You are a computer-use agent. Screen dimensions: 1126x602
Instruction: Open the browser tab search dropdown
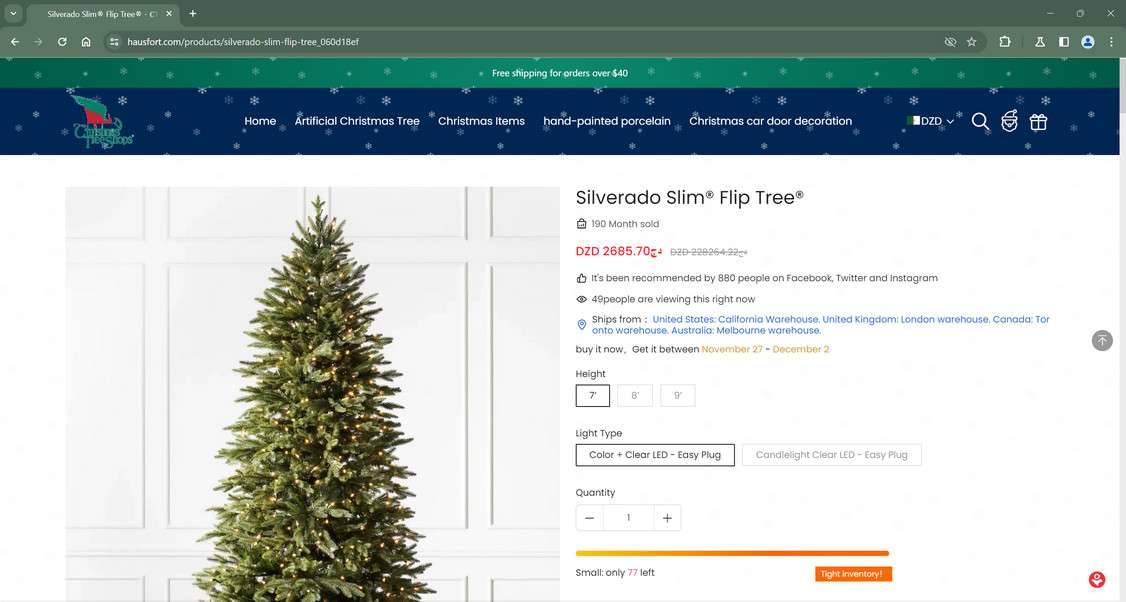pyautogui.click(x=13, y=14)
